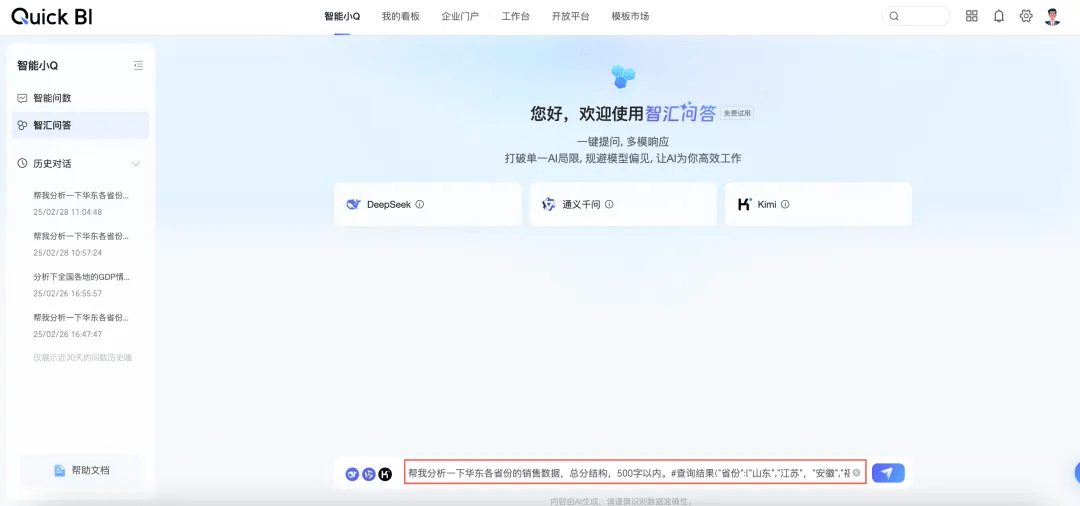The height and width of the screenshot is (506, 1080).
Task: Send the question with the arrow button
Action: (x=888, y=473)
